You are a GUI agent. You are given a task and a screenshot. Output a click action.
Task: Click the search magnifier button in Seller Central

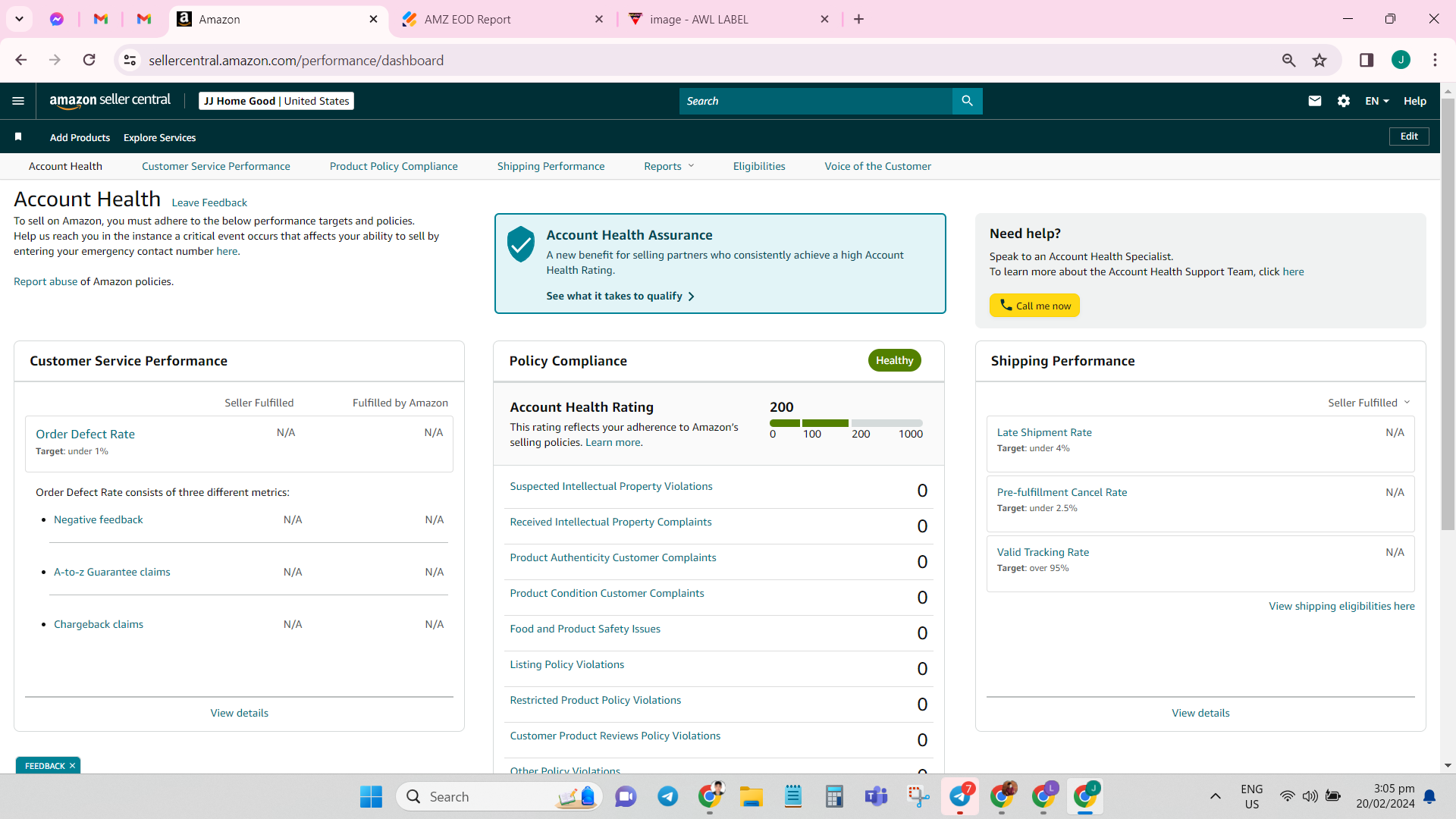[967, 101]
